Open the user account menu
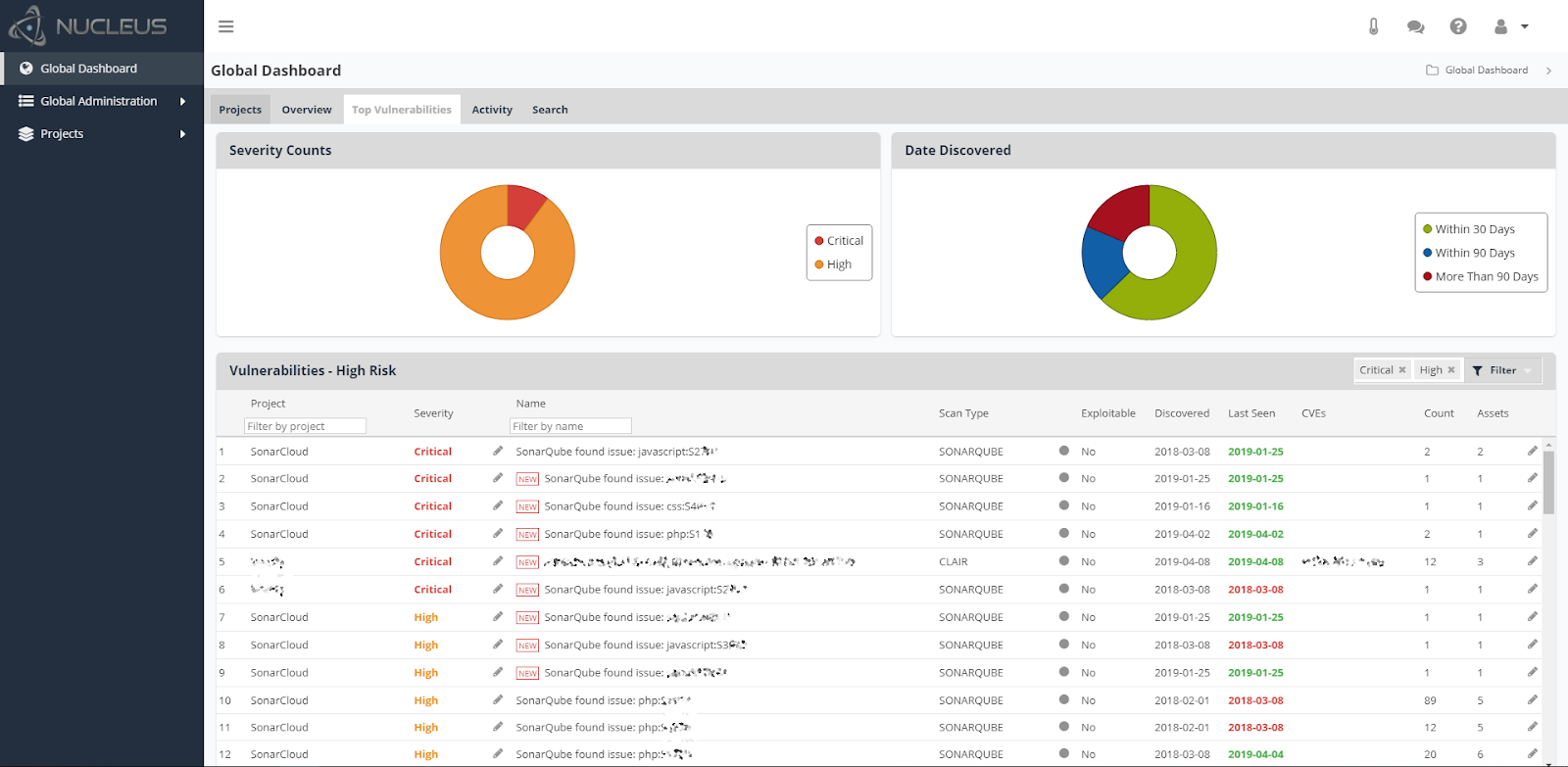Screen dimensions: 1568x767 1510,26
